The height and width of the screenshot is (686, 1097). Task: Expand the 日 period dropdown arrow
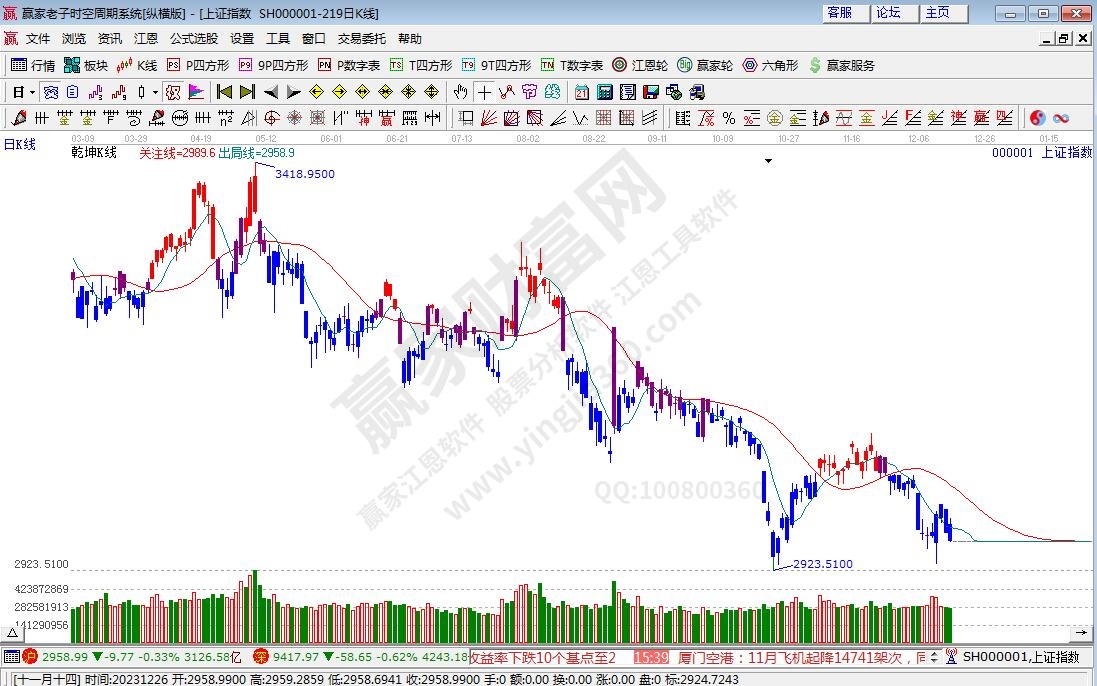pyautogui.click(x=32, y=92)
